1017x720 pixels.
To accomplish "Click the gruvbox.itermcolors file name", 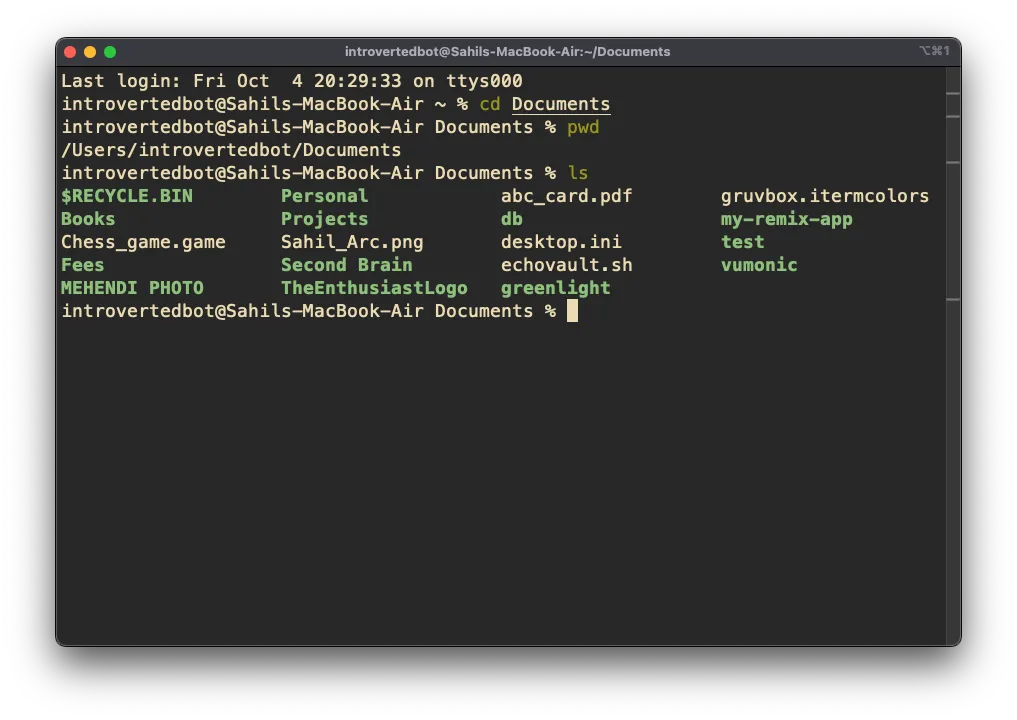I will pyautogui.click(x=824, y=196).
